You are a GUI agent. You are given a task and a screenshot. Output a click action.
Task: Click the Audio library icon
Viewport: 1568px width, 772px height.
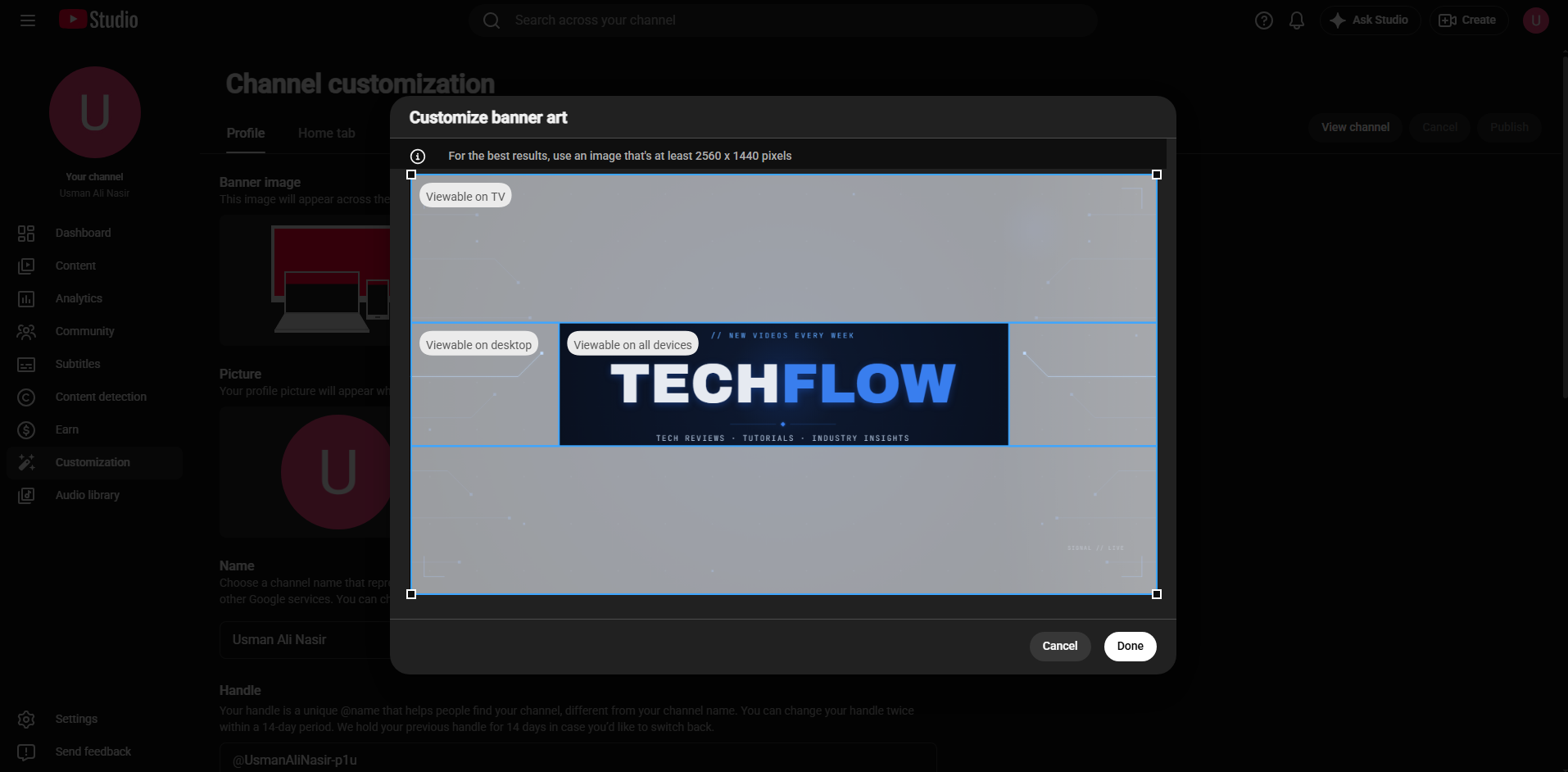point(26,496)
